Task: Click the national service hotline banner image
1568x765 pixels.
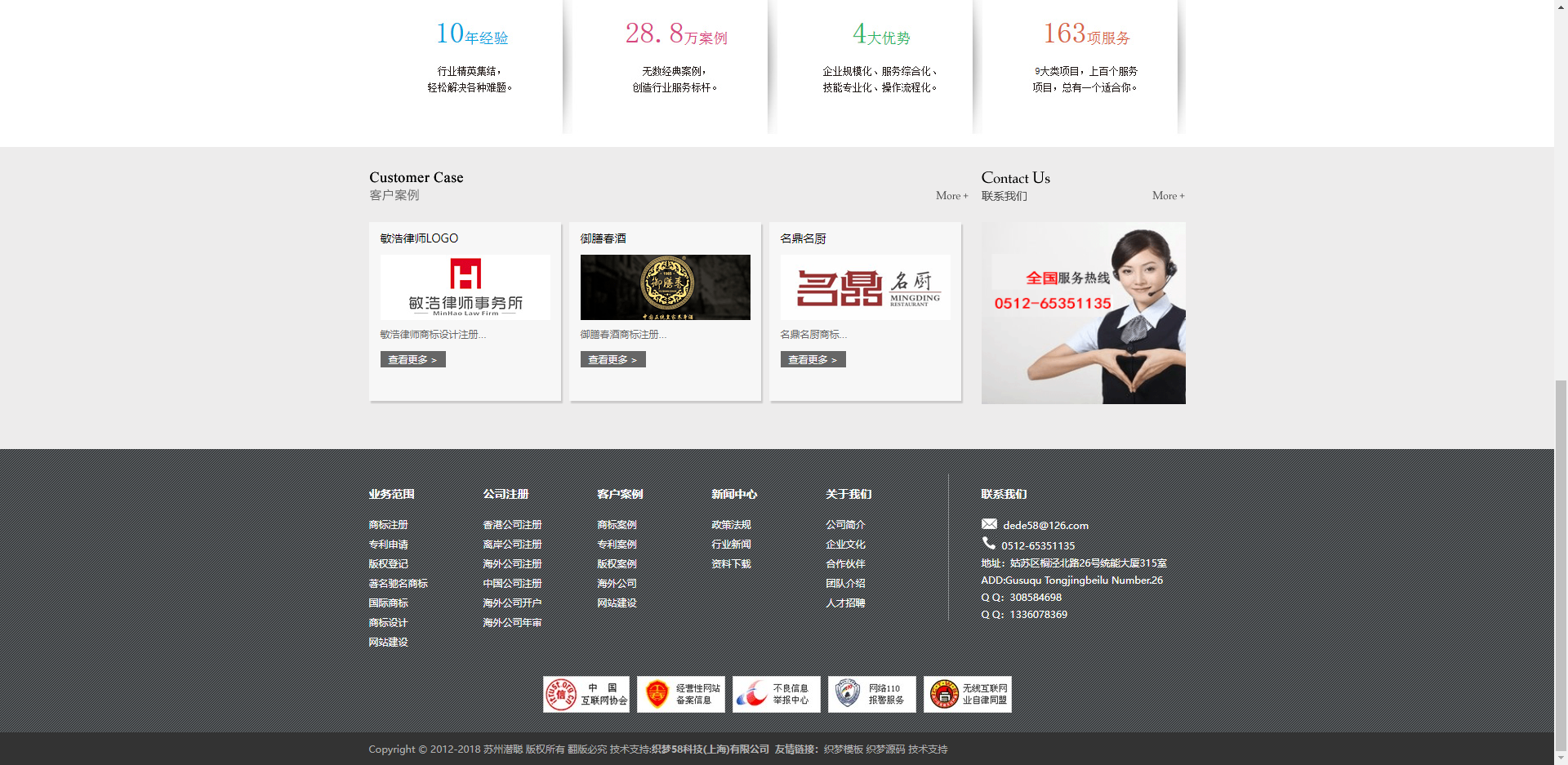Action: [1083, 313]
